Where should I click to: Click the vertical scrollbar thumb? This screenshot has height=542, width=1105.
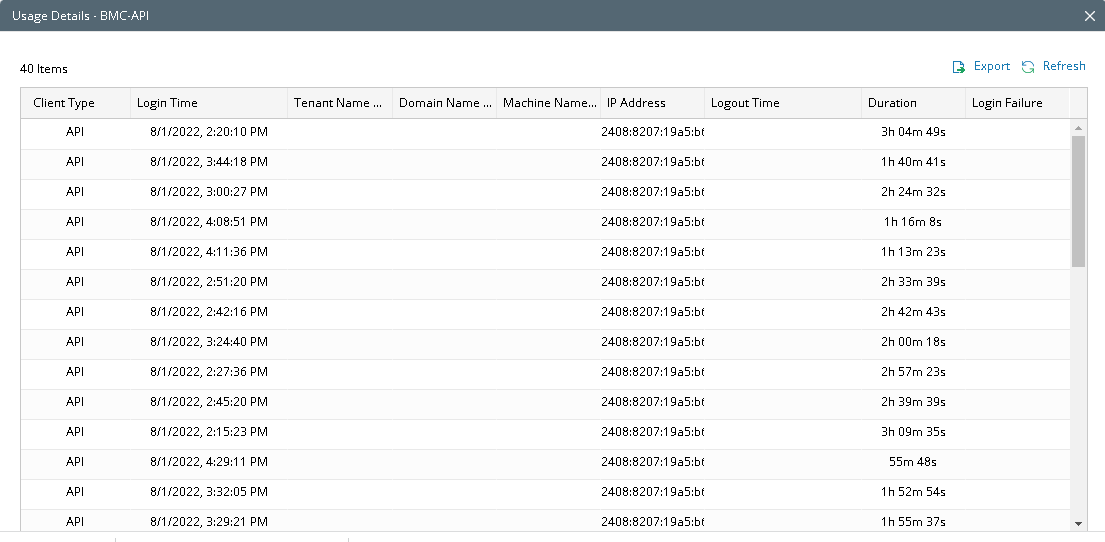(x=1078, y=200)
